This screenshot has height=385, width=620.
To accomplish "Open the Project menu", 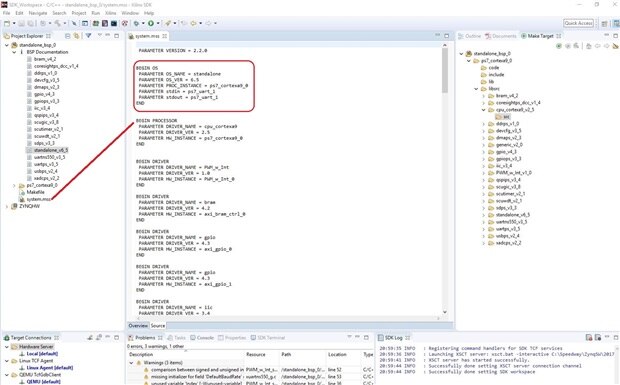I will point(79,13).
